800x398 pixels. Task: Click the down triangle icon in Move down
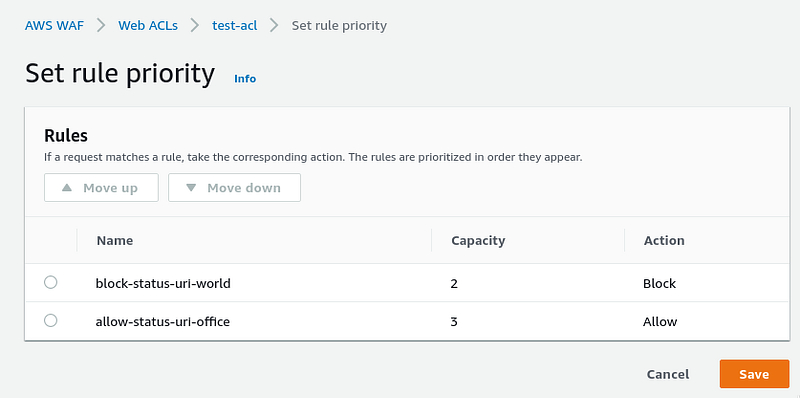[191, 188]
